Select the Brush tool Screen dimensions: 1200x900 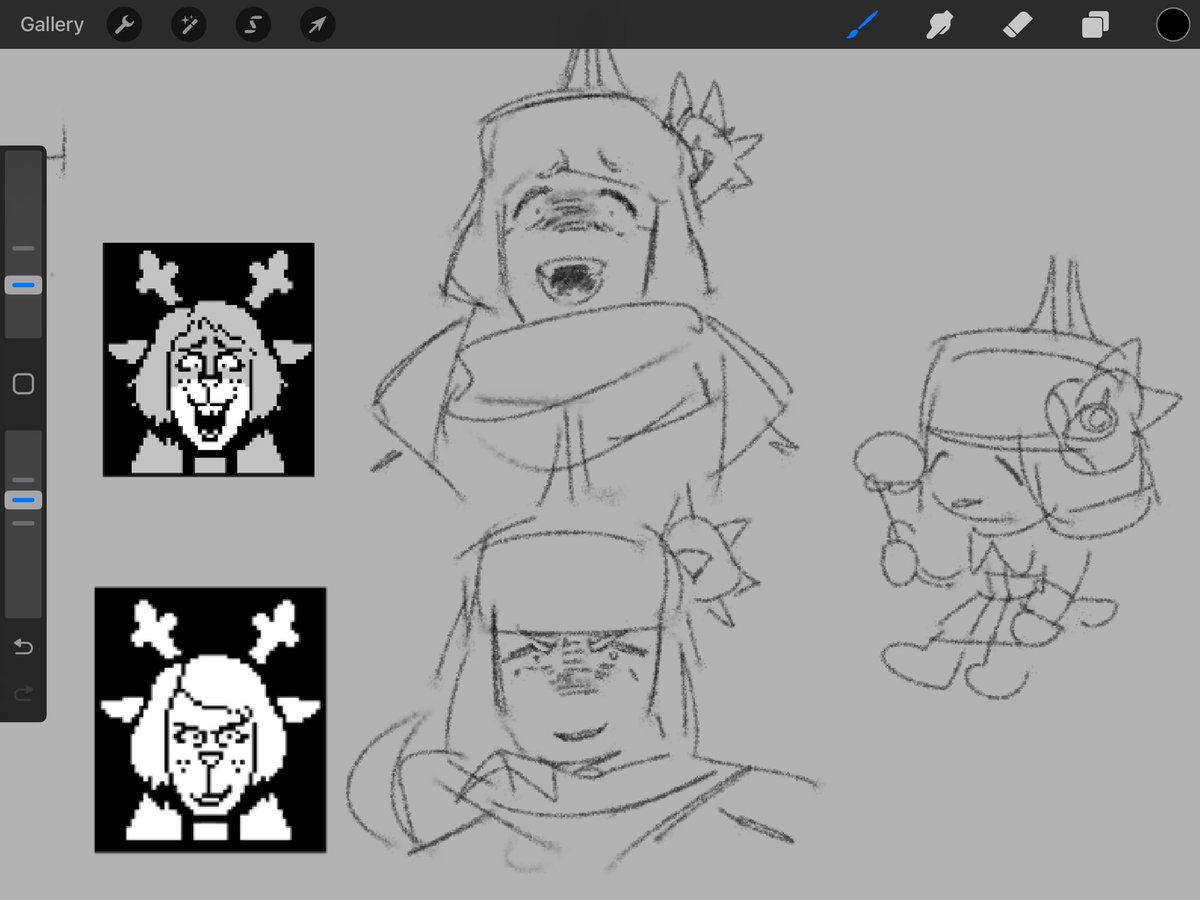pyautogui.click(x=861, y=25)
